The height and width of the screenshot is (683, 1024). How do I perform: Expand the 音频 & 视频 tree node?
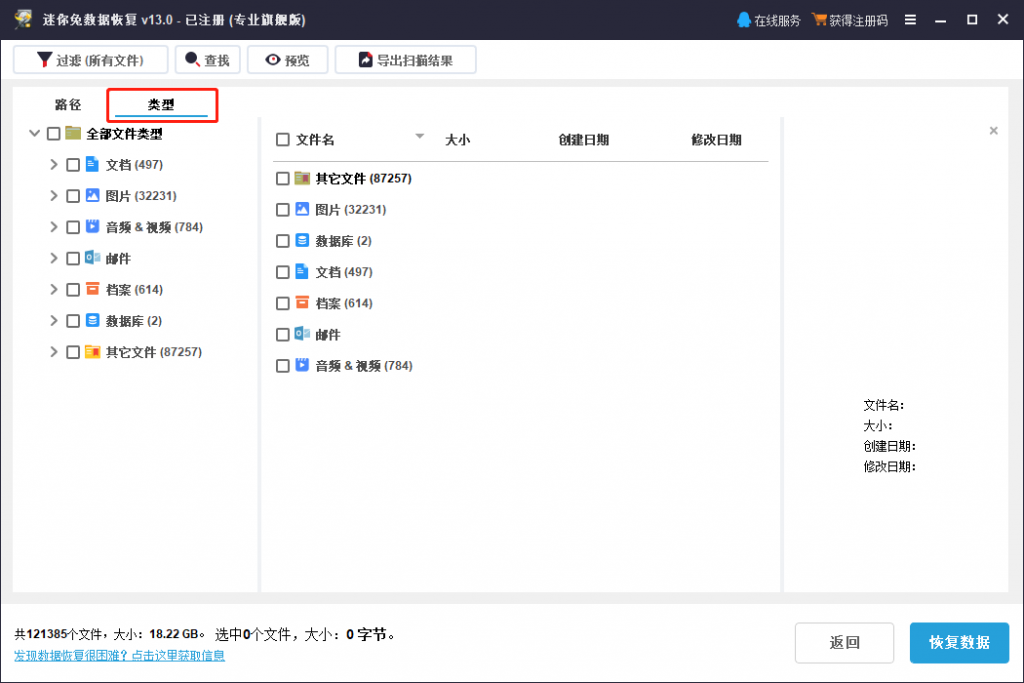[54, 227]
